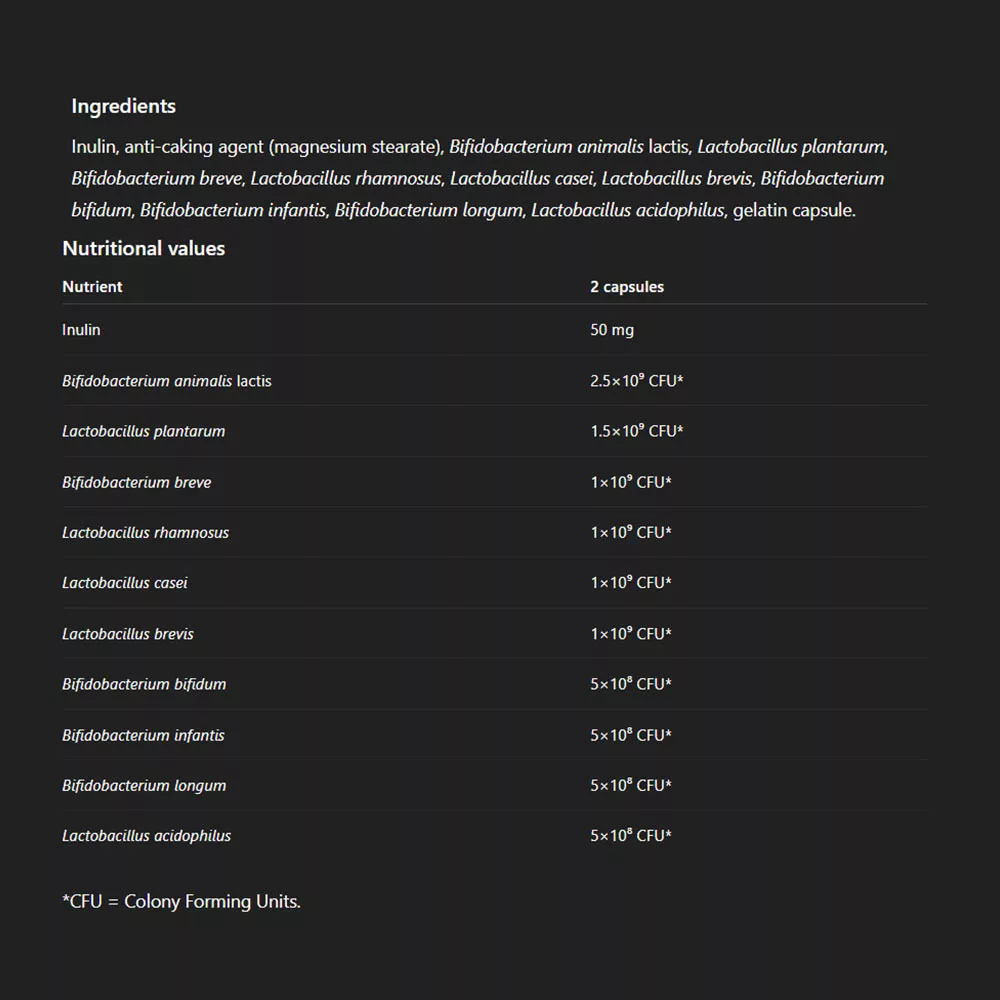Select the Nutrient column header
The height and width of the screenshot is (1000, 1000).
[x=92, y=287]
